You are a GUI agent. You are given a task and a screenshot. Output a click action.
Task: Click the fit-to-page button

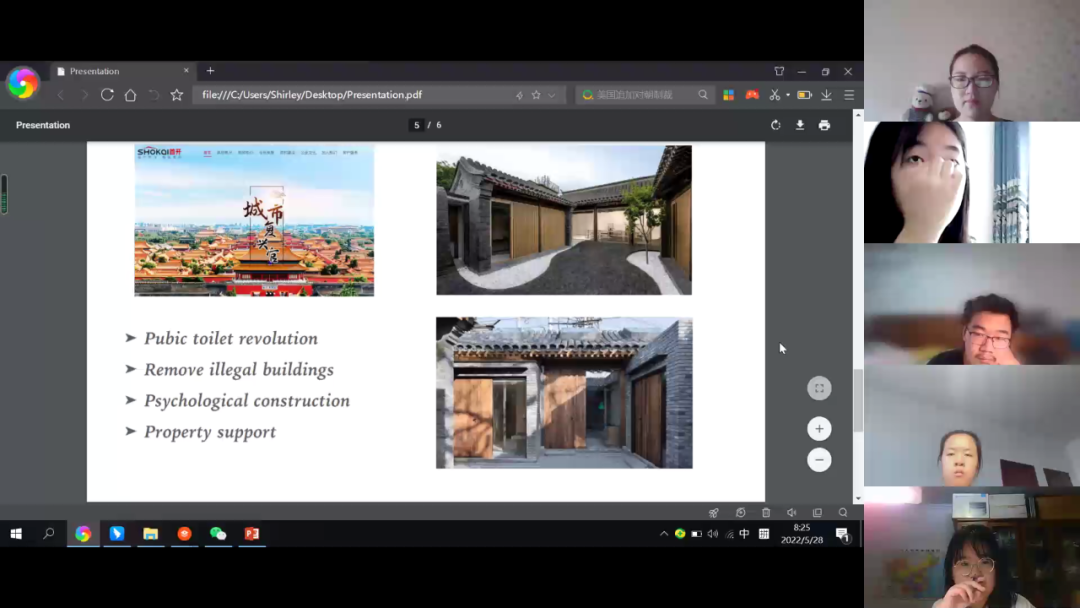point(819,388)
